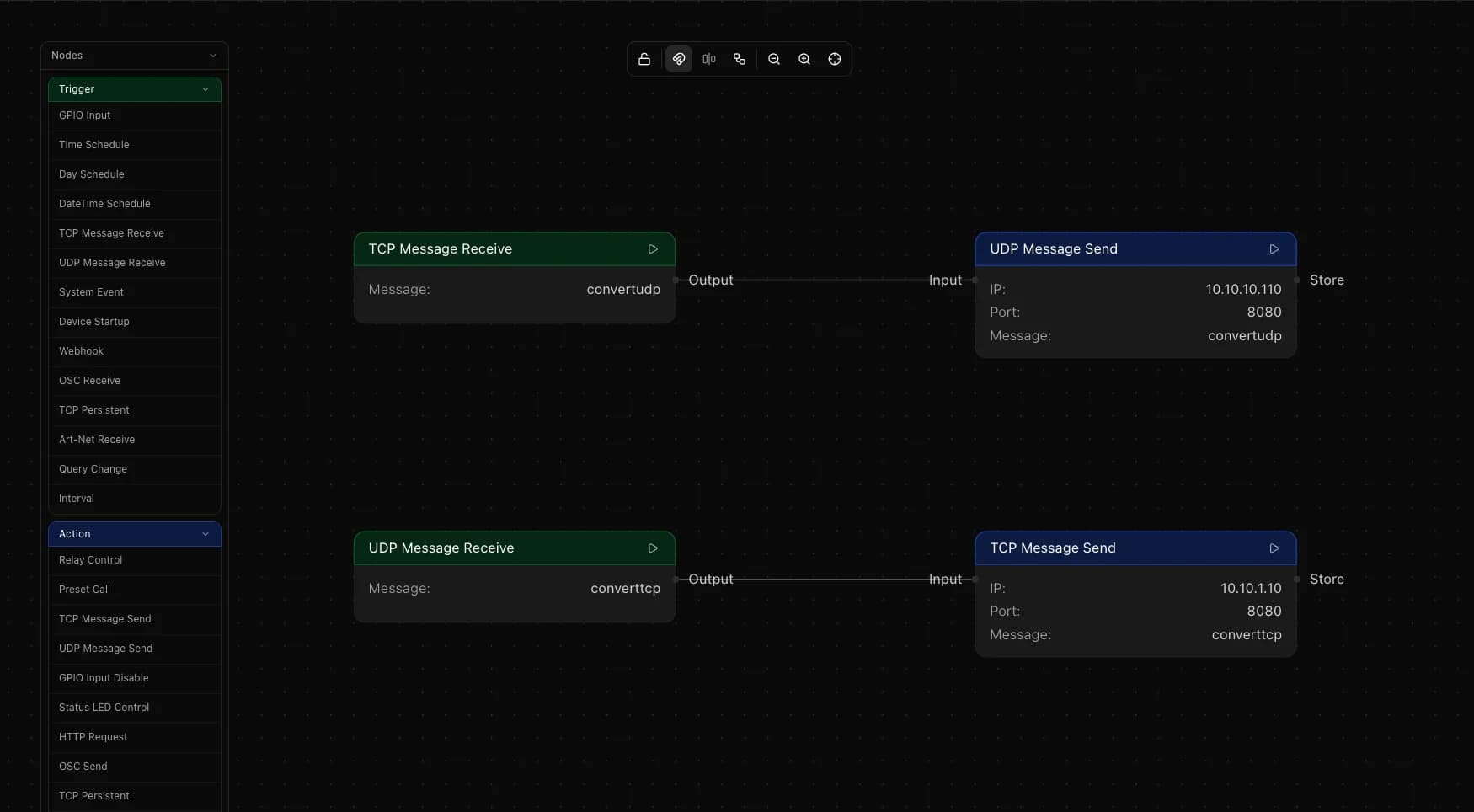Click Store port of UDP Message Send
Screen dimensions: 1474x812
tap(1297, 280)
